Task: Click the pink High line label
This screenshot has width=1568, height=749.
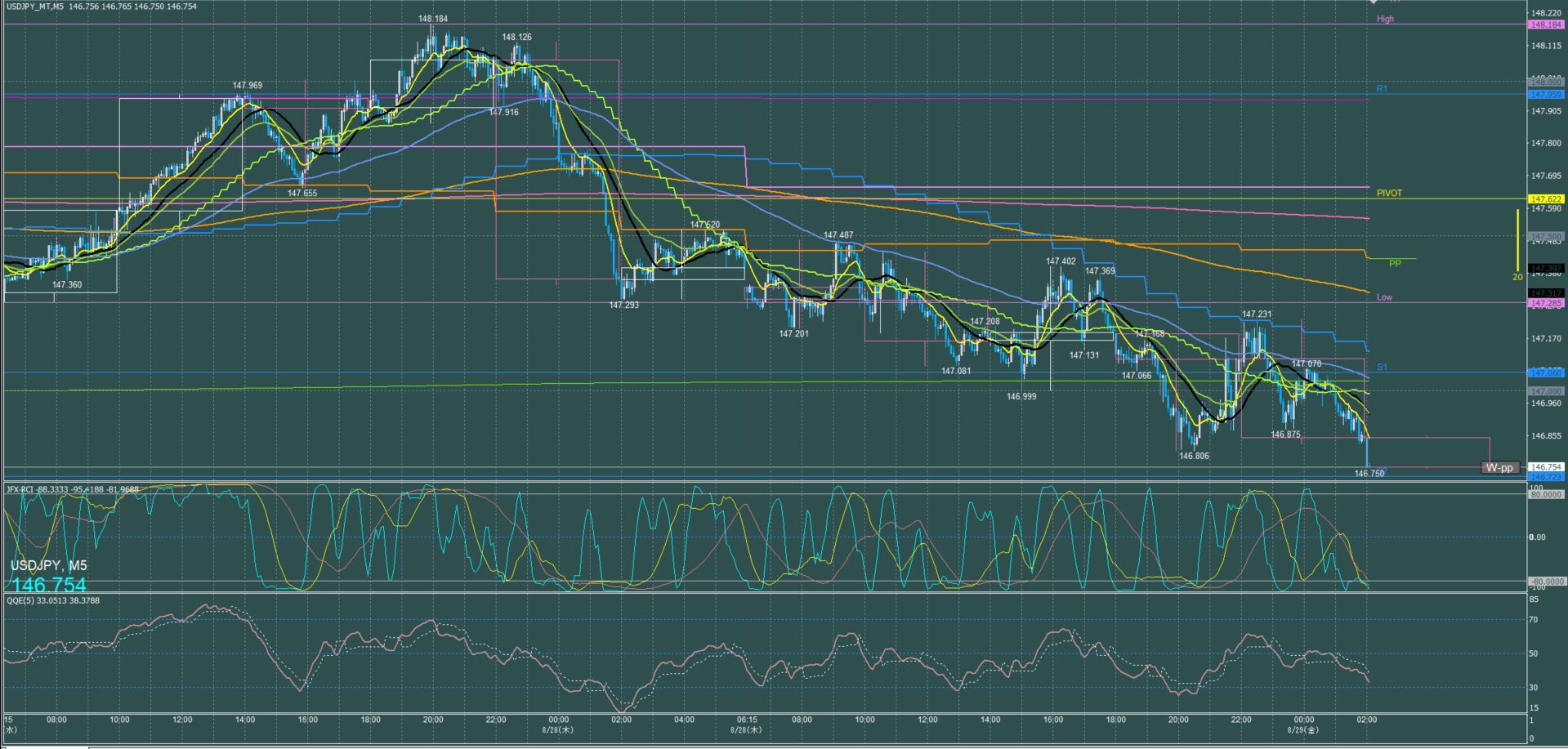Action: 1385,19
